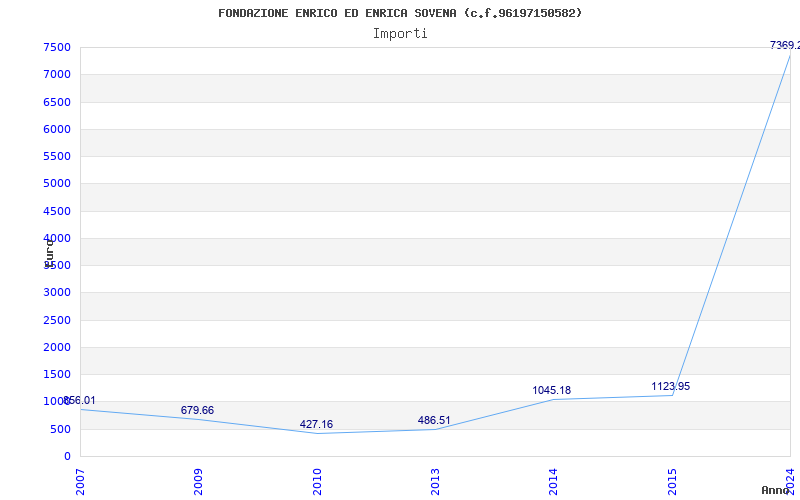Select the 5000 y-axis tick label
This screenshot has height=500, width=800.
tap(57, 184)
